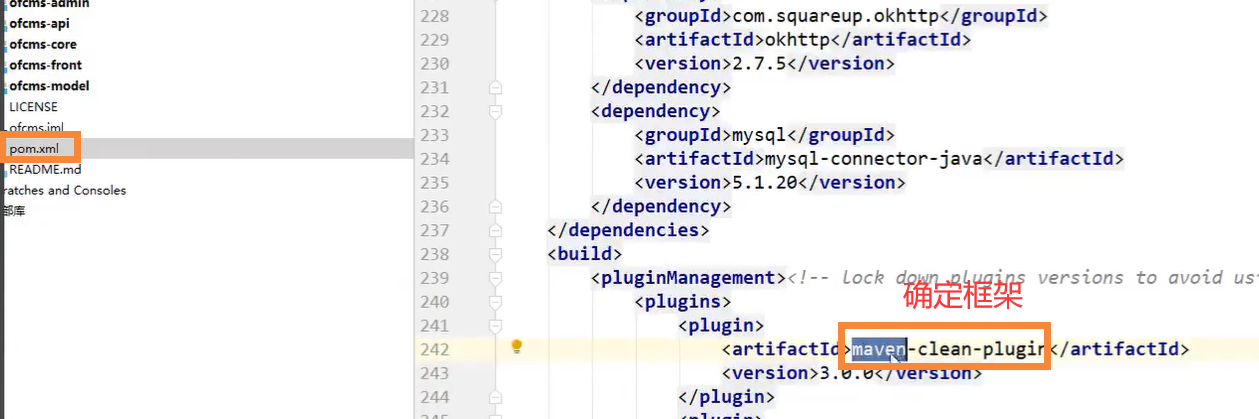Collapse the plugins block at line 240
The width and height of the screenshot is (1259, 419).
point(495,302)
